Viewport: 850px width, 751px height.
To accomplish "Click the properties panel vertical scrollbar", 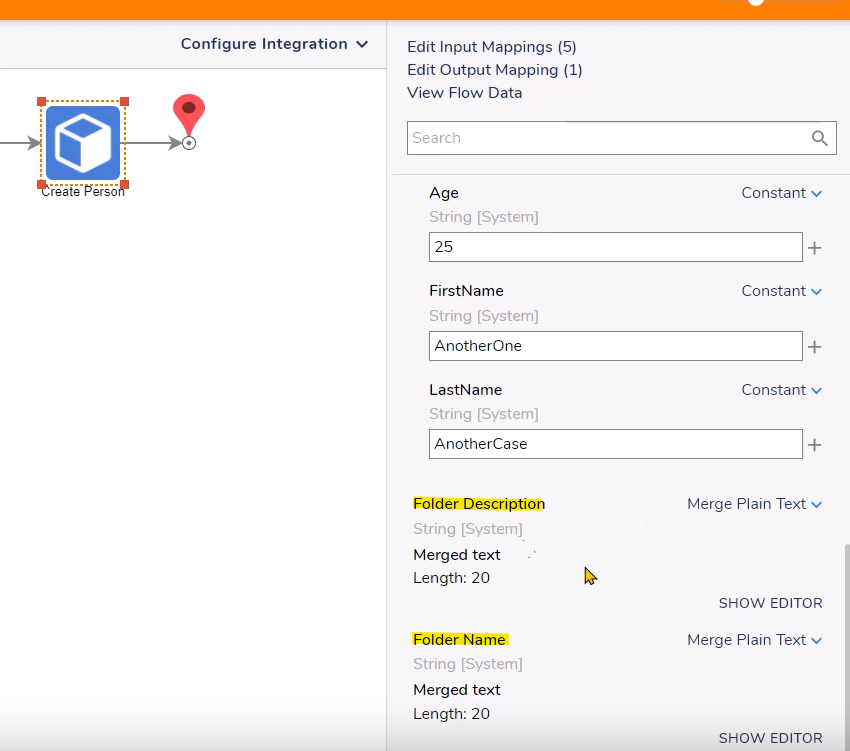I will [847, 645].
